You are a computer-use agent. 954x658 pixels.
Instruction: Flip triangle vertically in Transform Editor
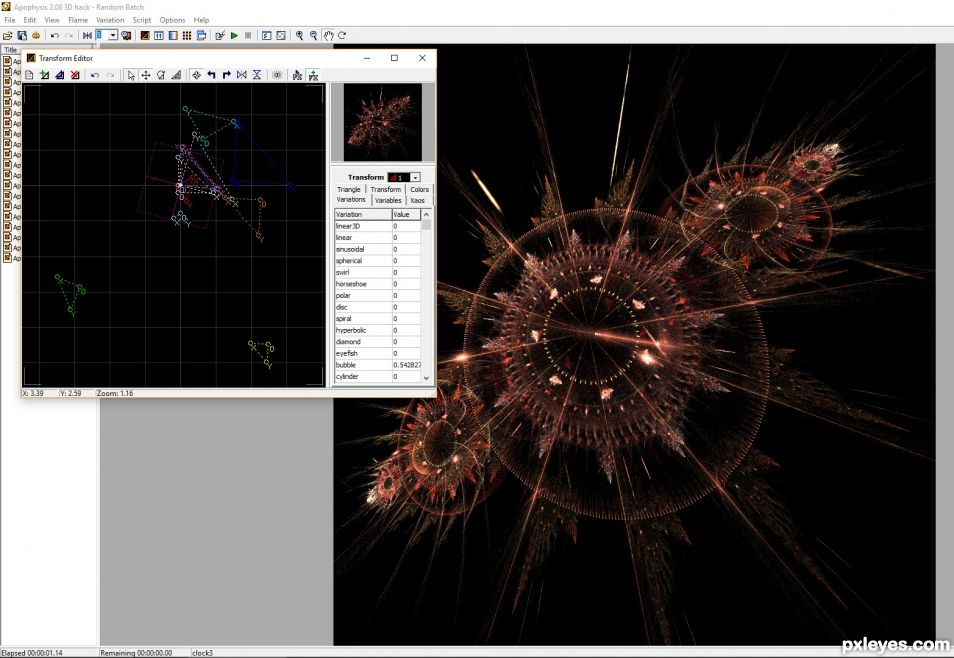click(257, 75)
